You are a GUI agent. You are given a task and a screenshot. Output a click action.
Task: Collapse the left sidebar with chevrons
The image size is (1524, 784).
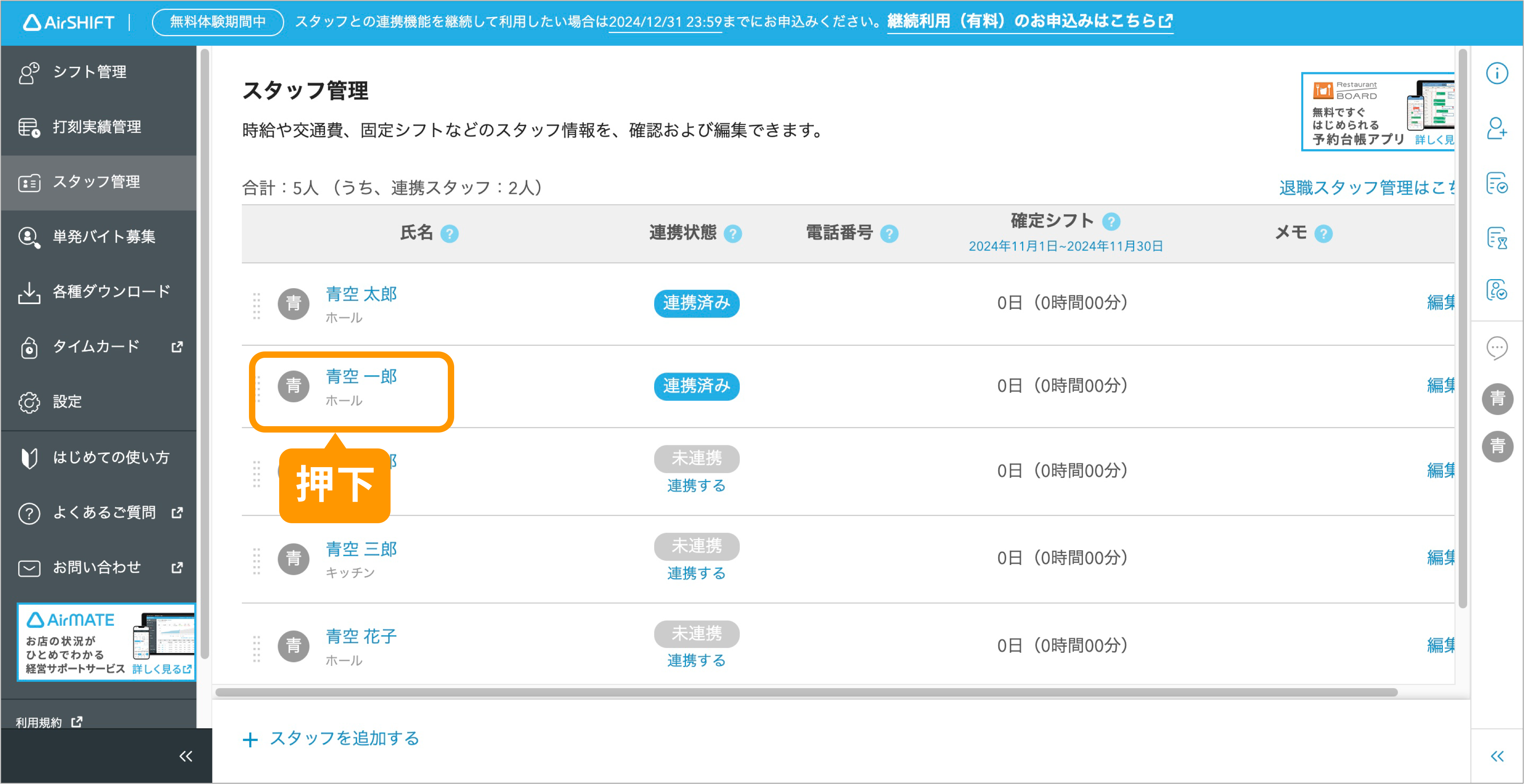[x=186, y=756]
